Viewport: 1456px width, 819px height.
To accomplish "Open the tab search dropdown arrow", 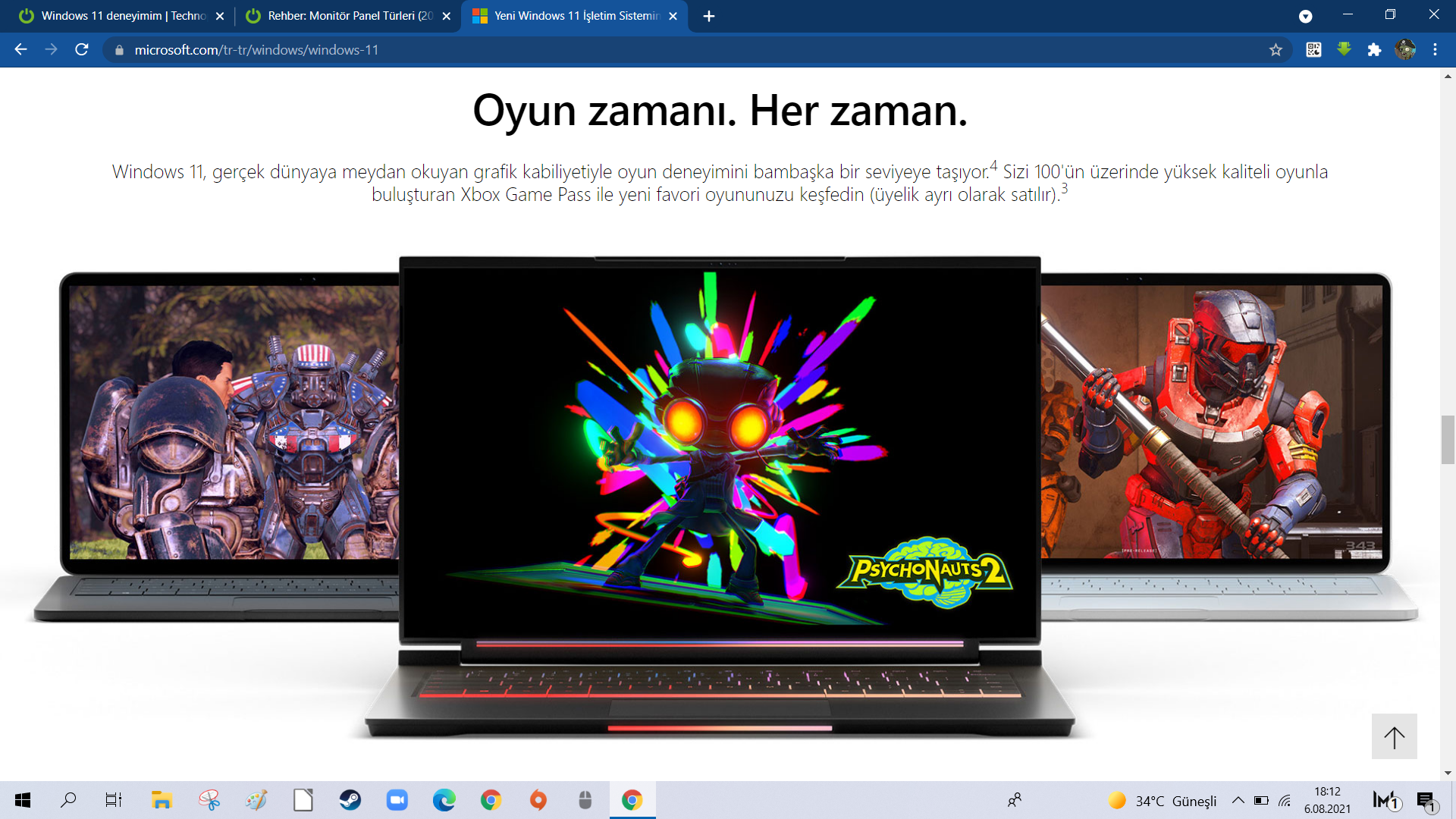I will tap(1305, 16).
